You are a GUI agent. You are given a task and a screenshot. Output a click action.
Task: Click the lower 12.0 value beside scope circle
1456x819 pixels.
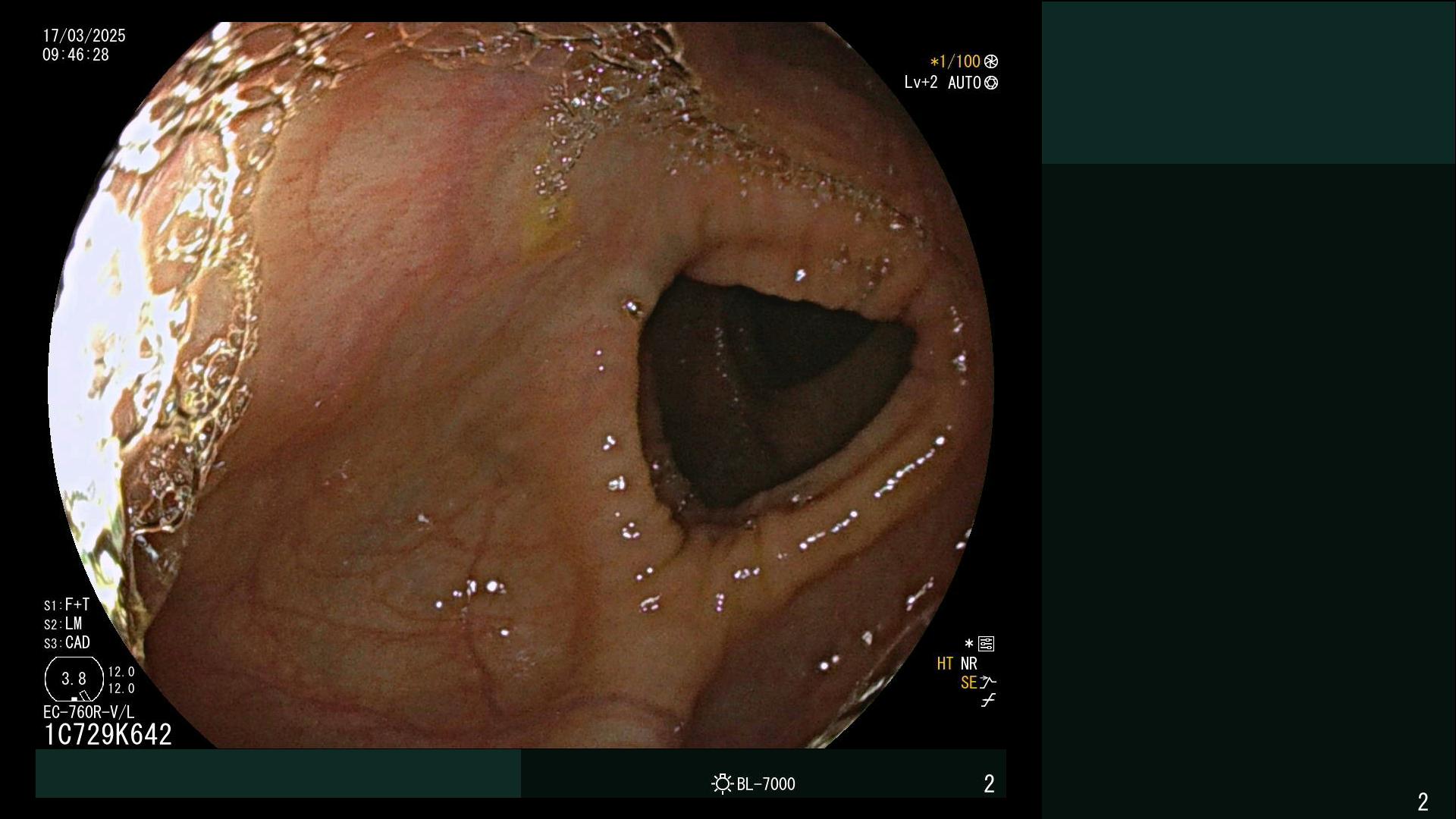[x=121, y=689]
